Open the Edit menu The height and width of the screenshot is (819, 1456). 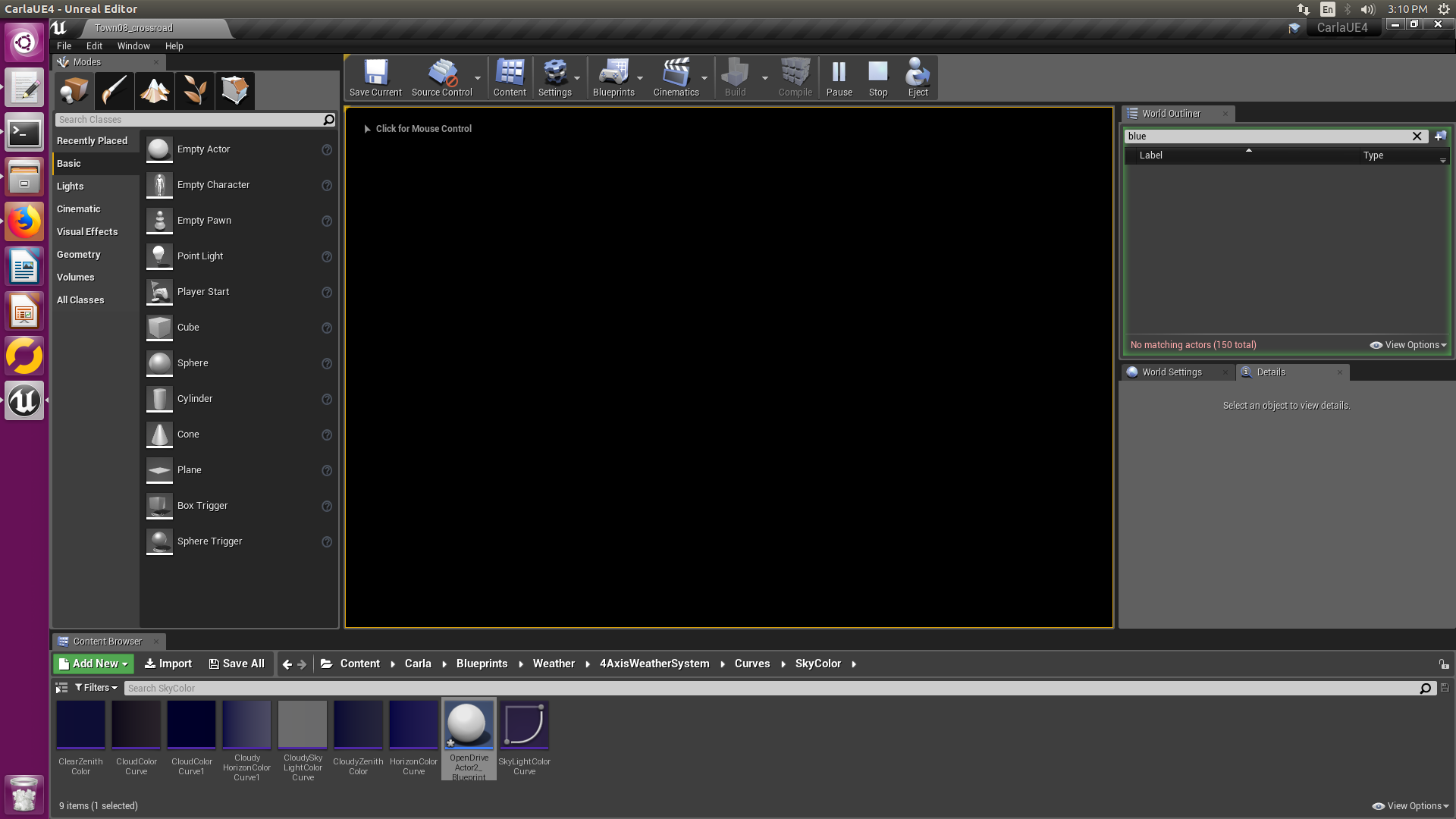pos(94,46)
